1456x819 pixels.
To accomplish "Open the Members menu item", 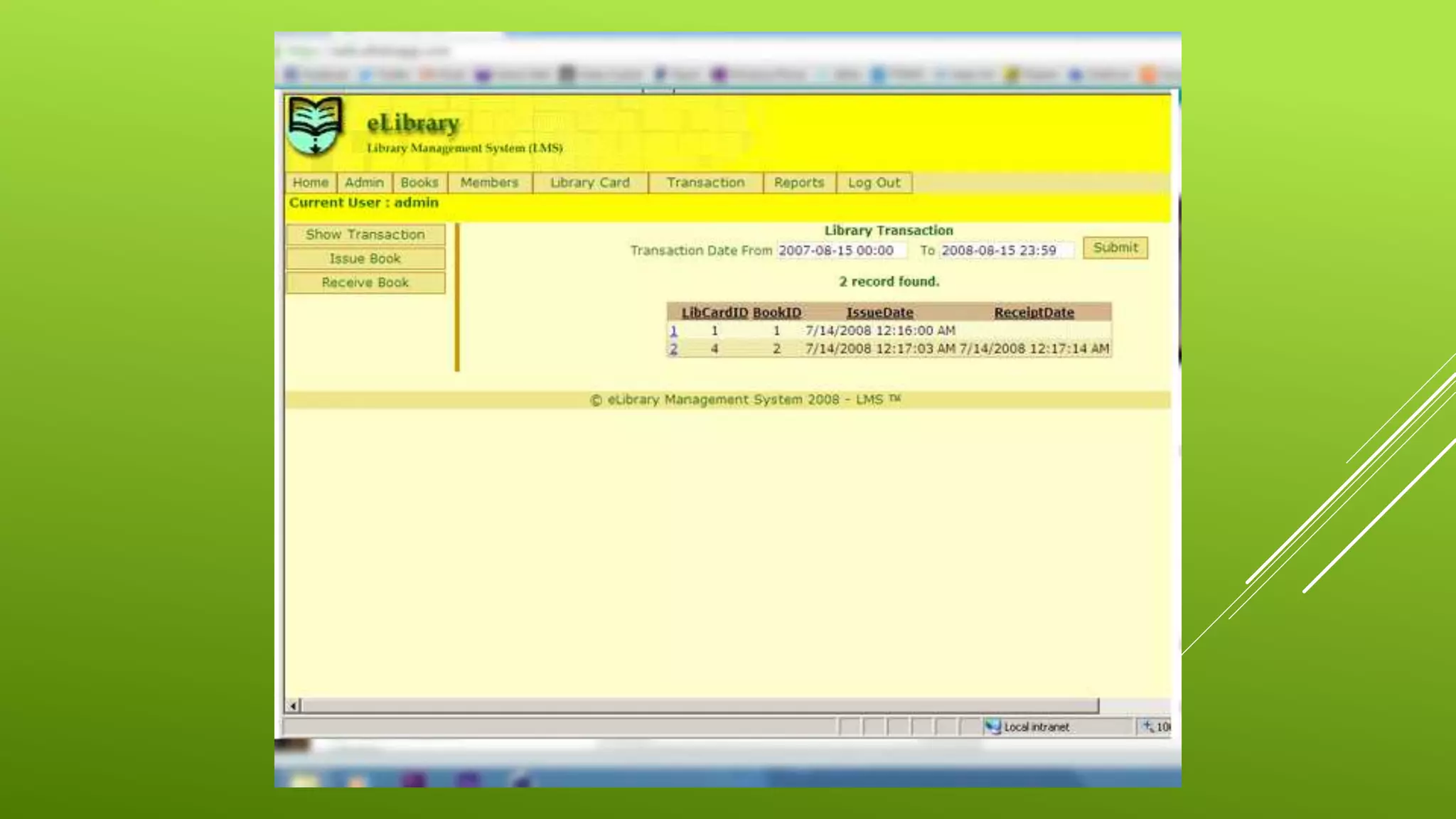I will point(489,183).
